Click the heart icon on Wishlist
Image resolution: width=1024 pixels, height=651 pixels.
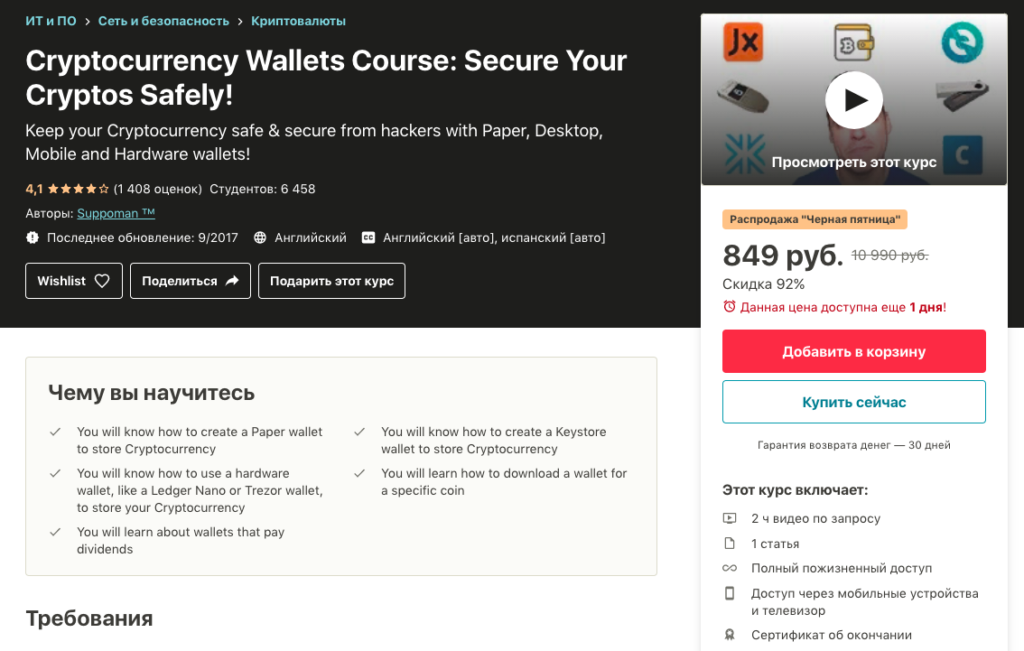pyautogui.click(x=102, y=281)
